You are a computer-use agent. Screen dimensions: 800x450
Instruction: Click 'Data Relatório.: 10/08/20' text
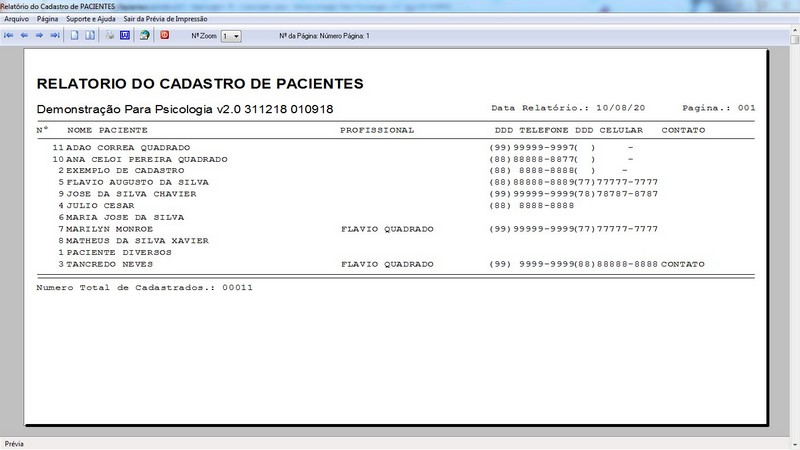coord(568,108)
